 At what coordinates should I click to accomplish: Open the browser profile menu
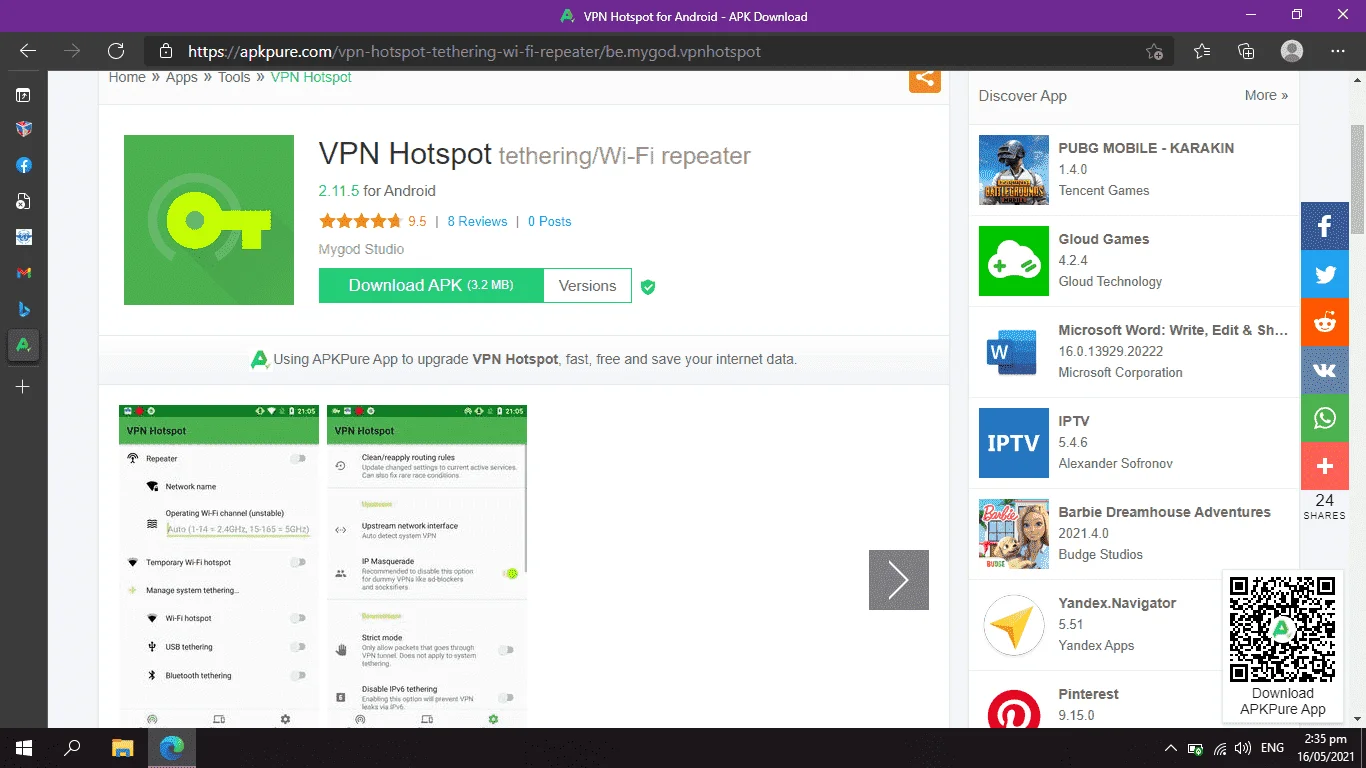(x=1292, y=51)
